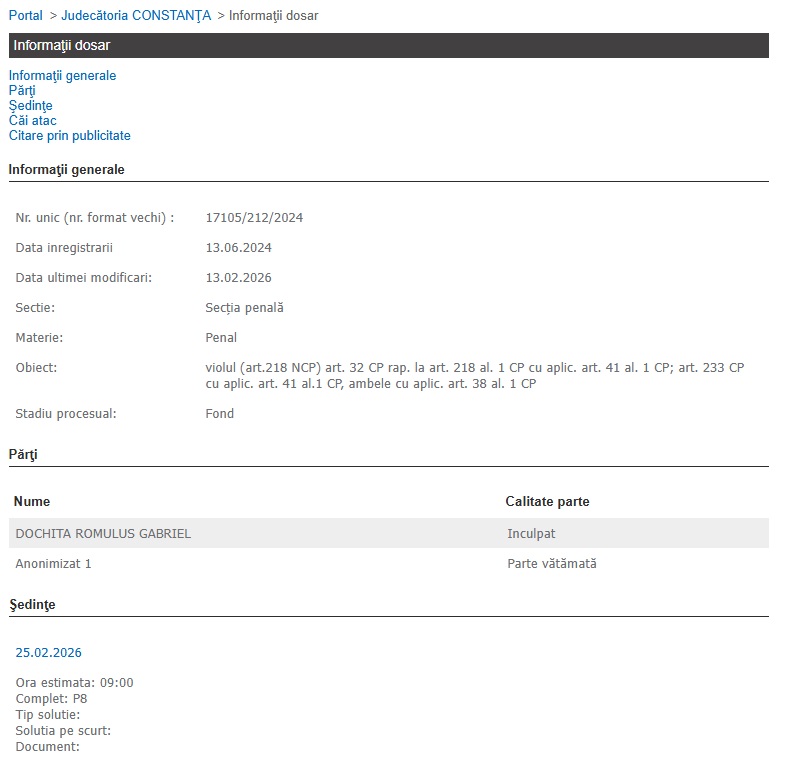Select the Secția penală value
Viewport: 787px width, 761px height.
pos(244,308)
